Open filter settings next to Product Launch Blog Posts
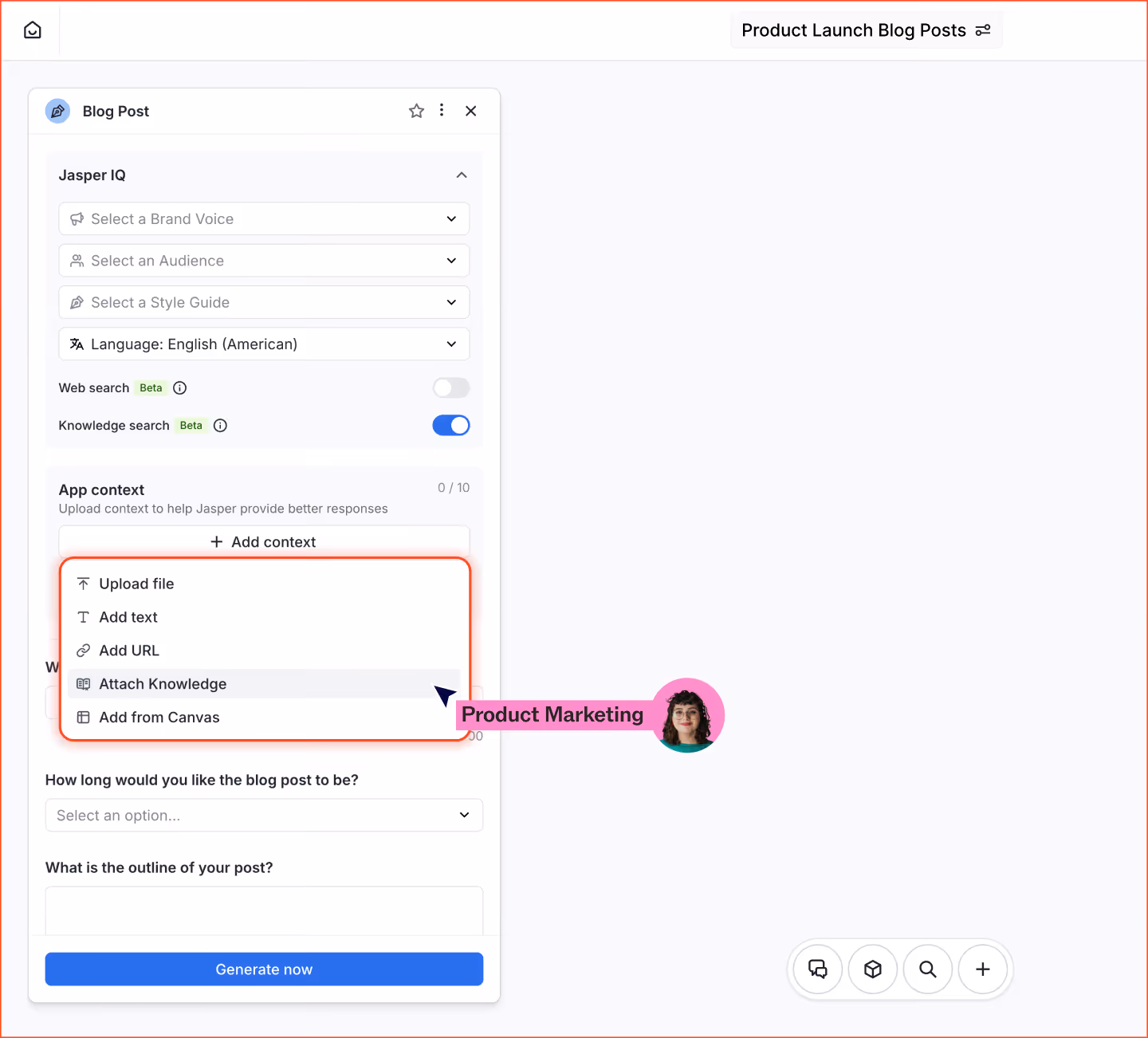The width and height of the screenshot is (1148, 1038). 983,29
